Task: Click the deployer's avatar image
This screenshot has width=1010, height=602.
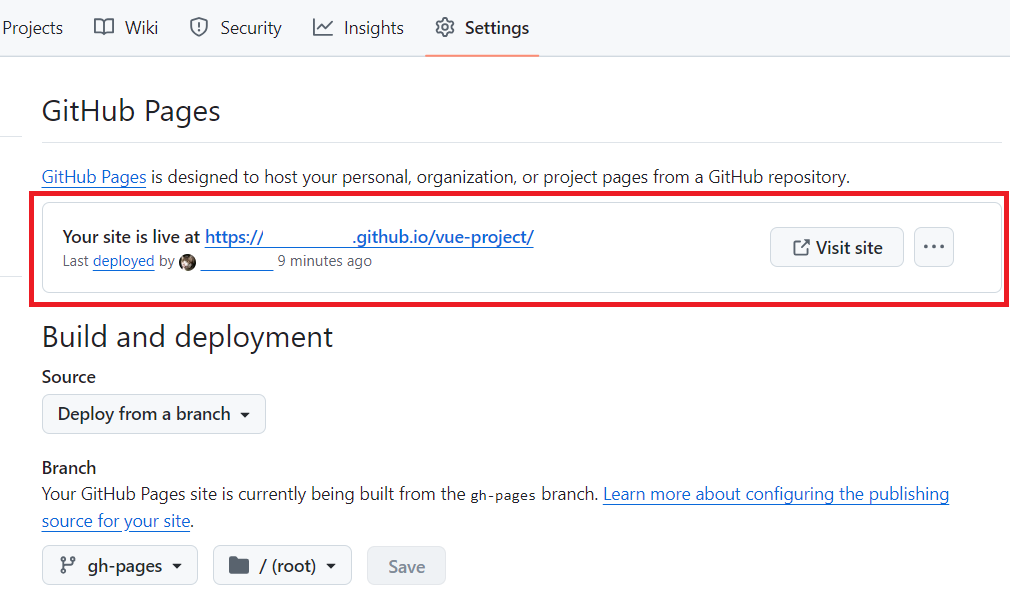Action: (187, 262)
